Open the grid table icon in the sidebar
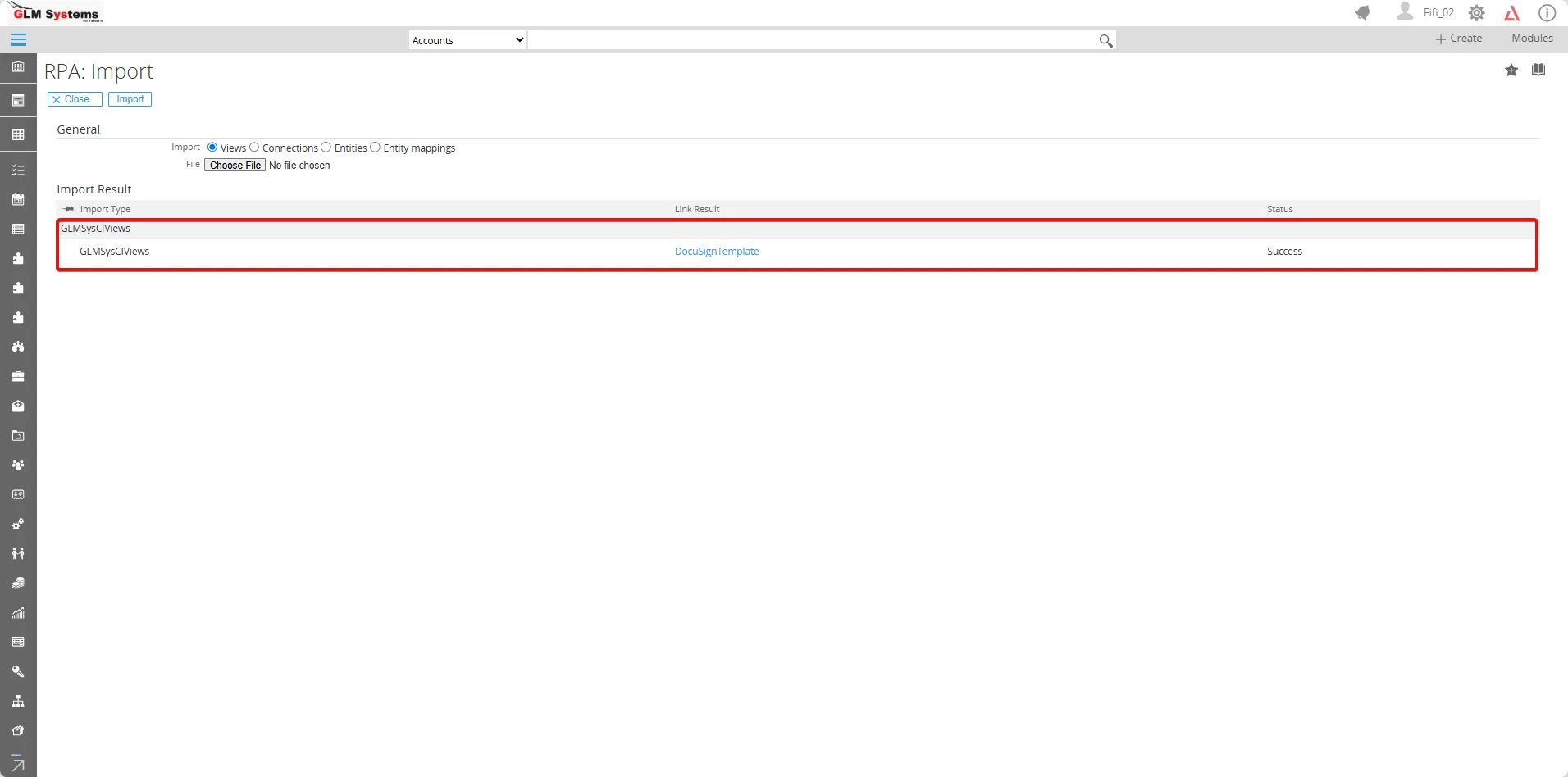Screen dimensions: 1568x777 (18, 134)
